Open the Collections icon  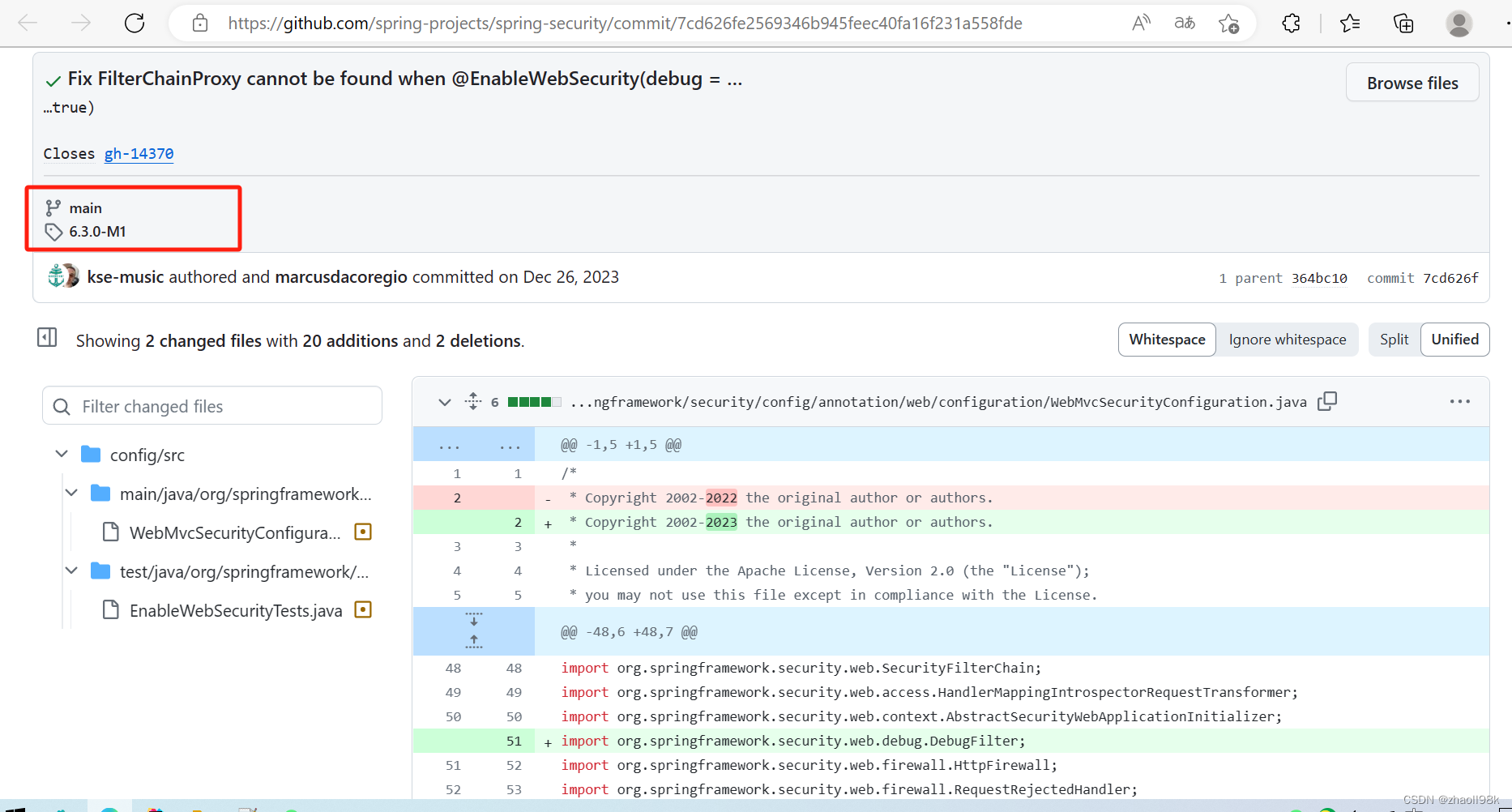click(x=1403, y=24)
